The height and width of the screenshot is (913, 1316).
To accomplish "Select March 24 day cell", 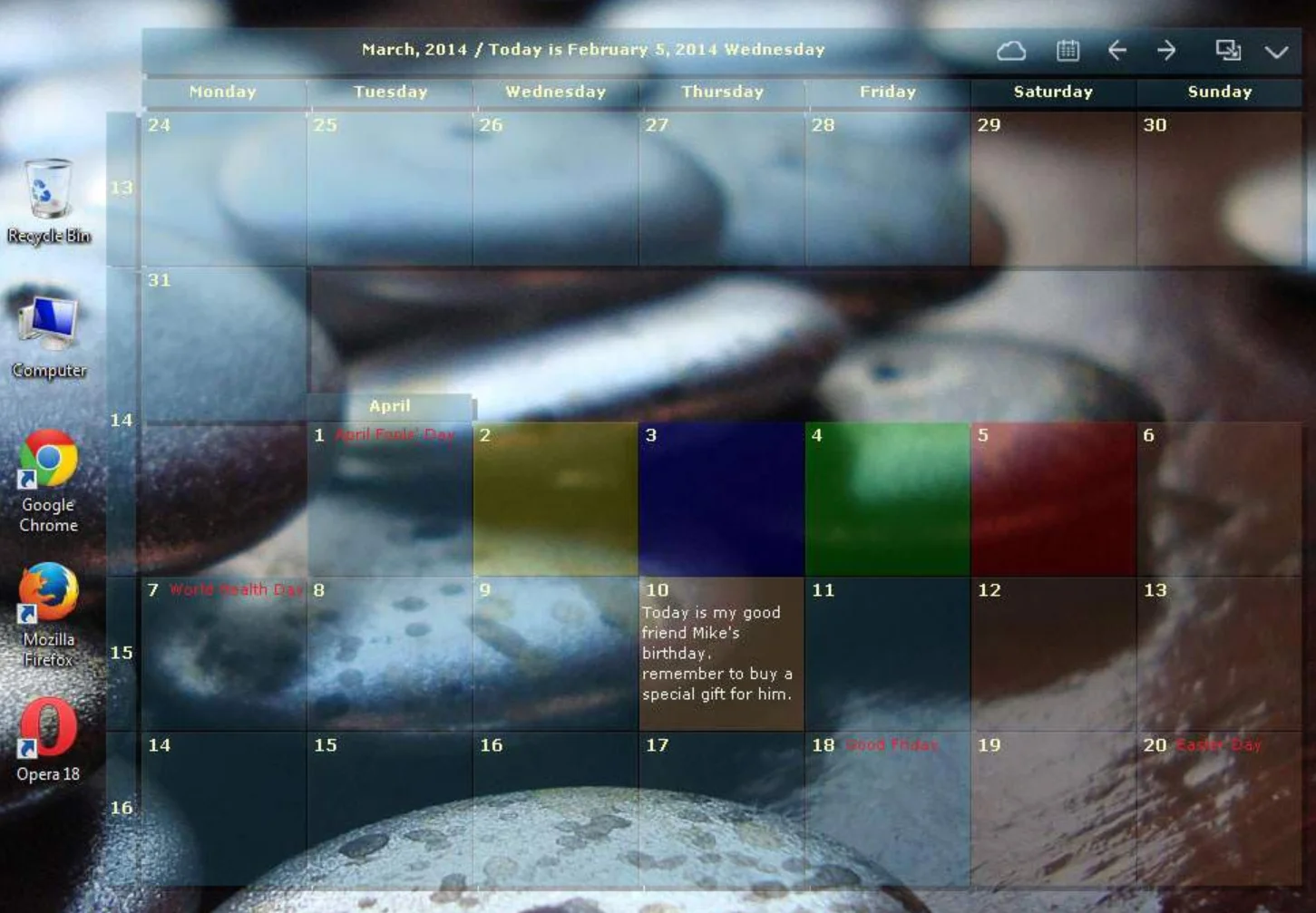I will pos(224,189).
